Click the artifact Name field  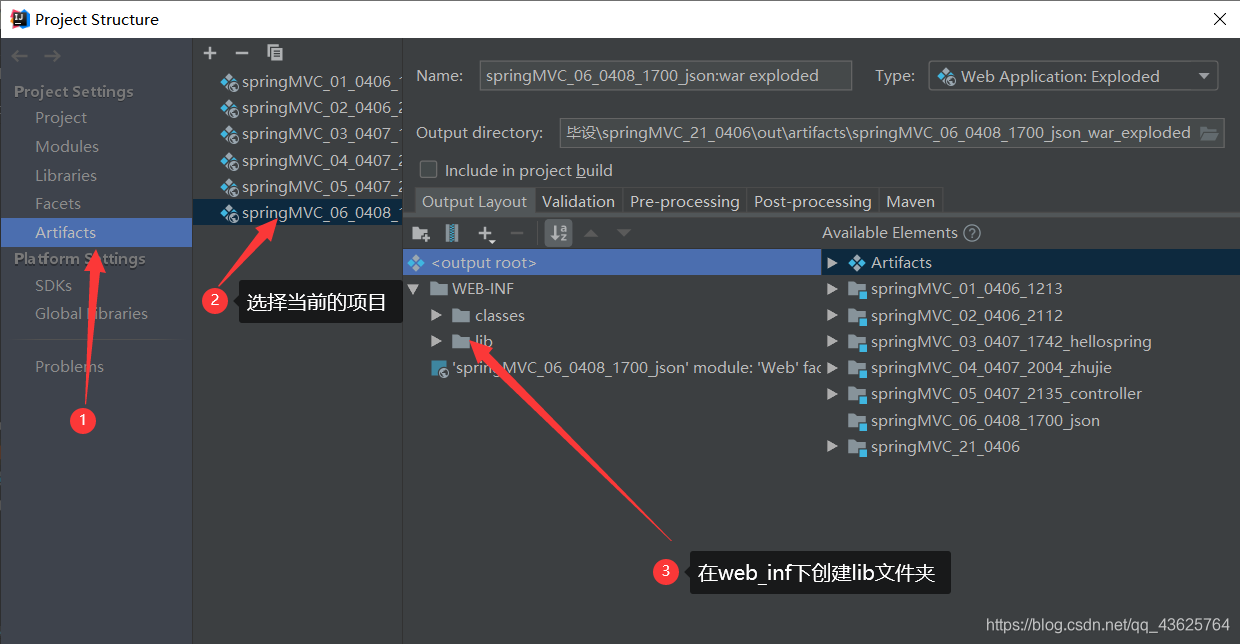pos(666,76)
